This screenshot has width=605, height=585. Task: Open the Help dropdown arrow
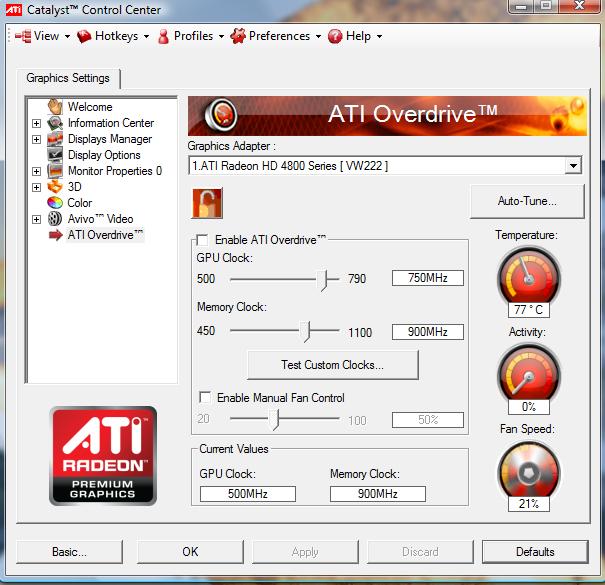(379, 37)
